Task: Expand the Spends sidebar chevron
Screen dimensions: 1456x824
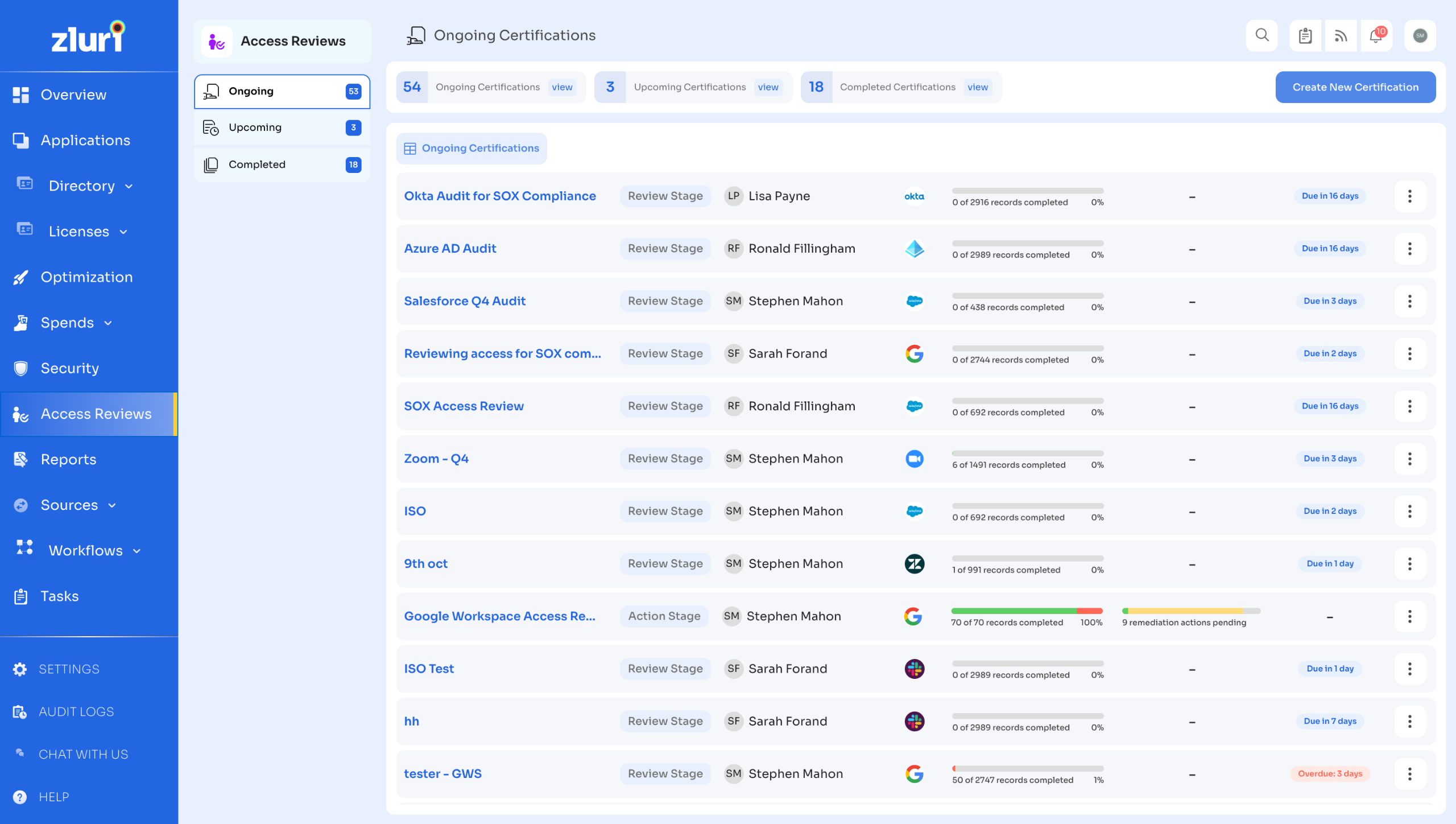Action: [x=108, y=323]
